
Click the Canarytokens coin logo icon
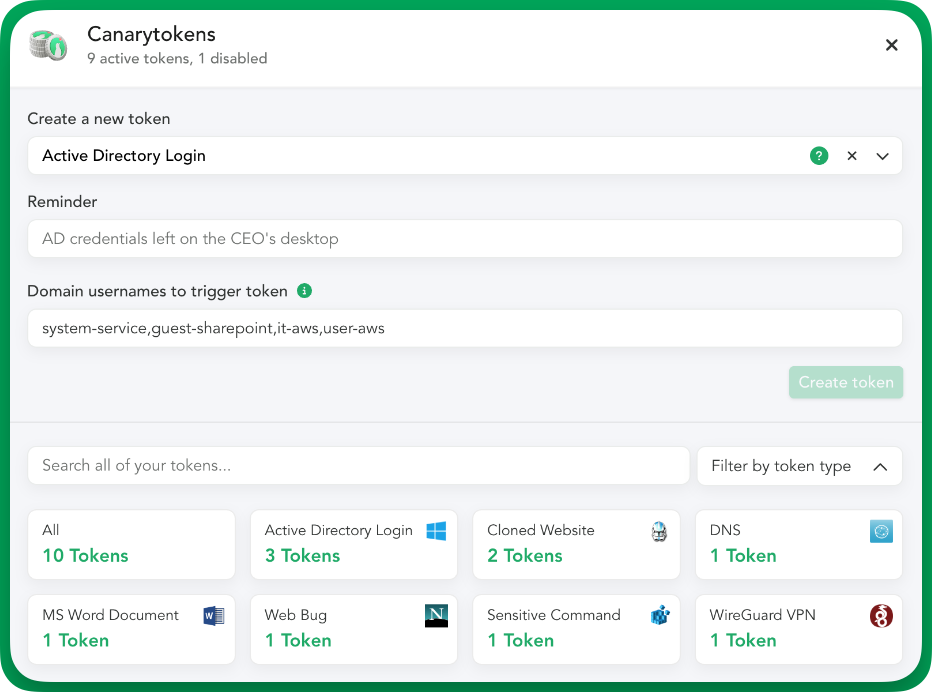point(48,45)
